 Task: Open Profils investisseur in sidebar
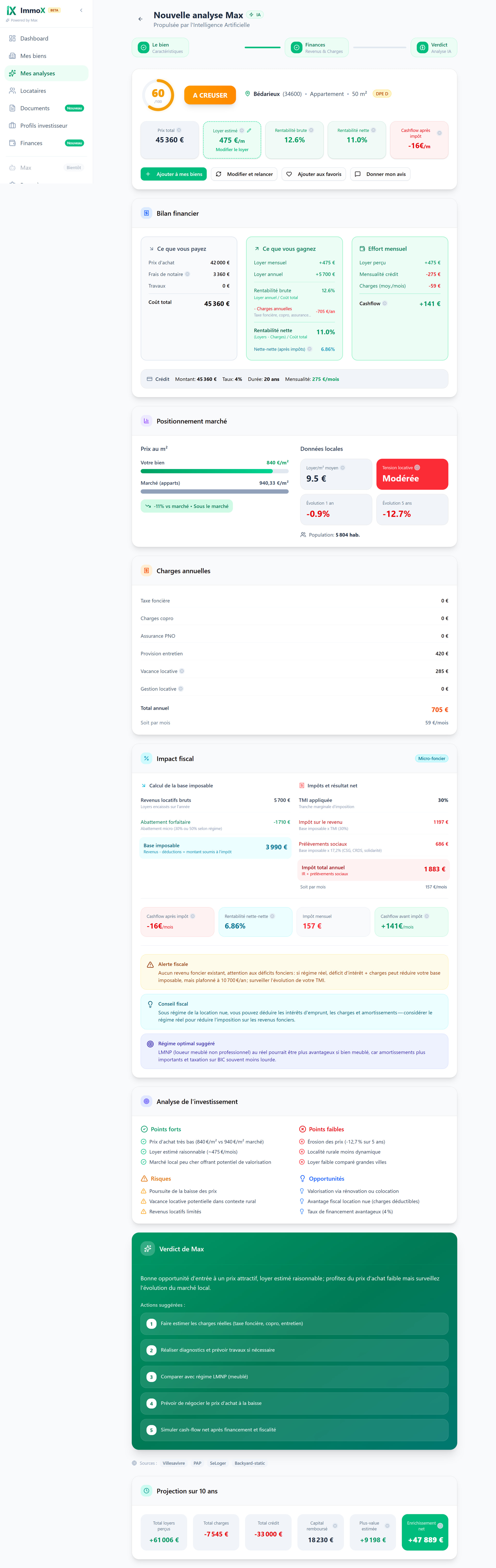tap(44, 125)
